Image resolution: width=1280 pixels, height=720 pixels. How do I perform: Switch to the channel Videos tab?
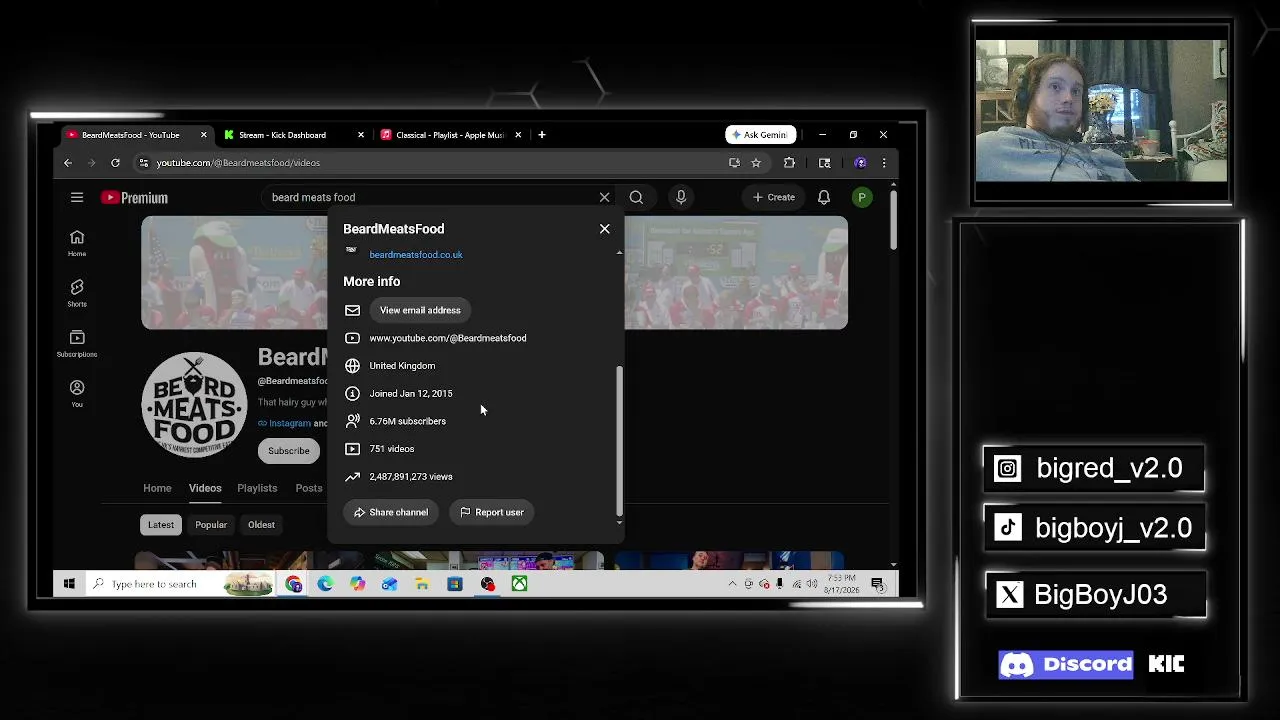coord(205,488)
